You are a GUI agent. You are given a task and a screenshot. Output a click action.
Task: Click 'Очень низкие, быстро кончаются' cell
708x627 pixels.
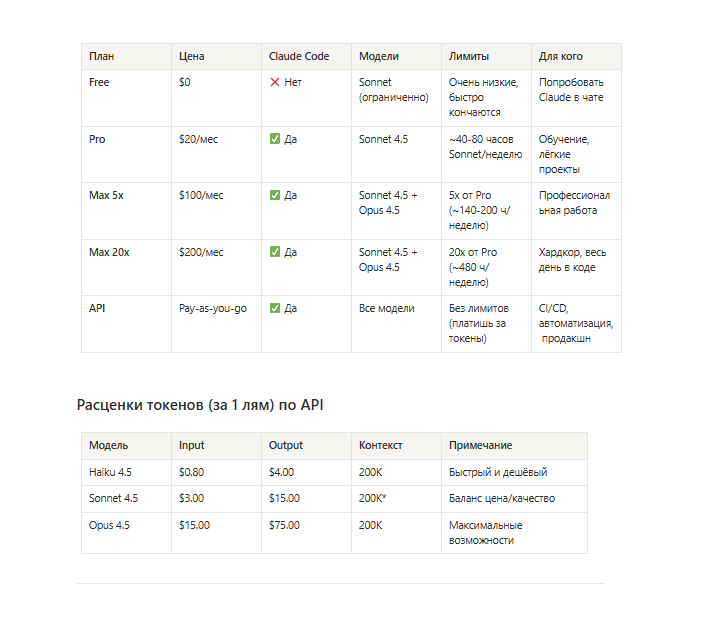click(484, 98)
